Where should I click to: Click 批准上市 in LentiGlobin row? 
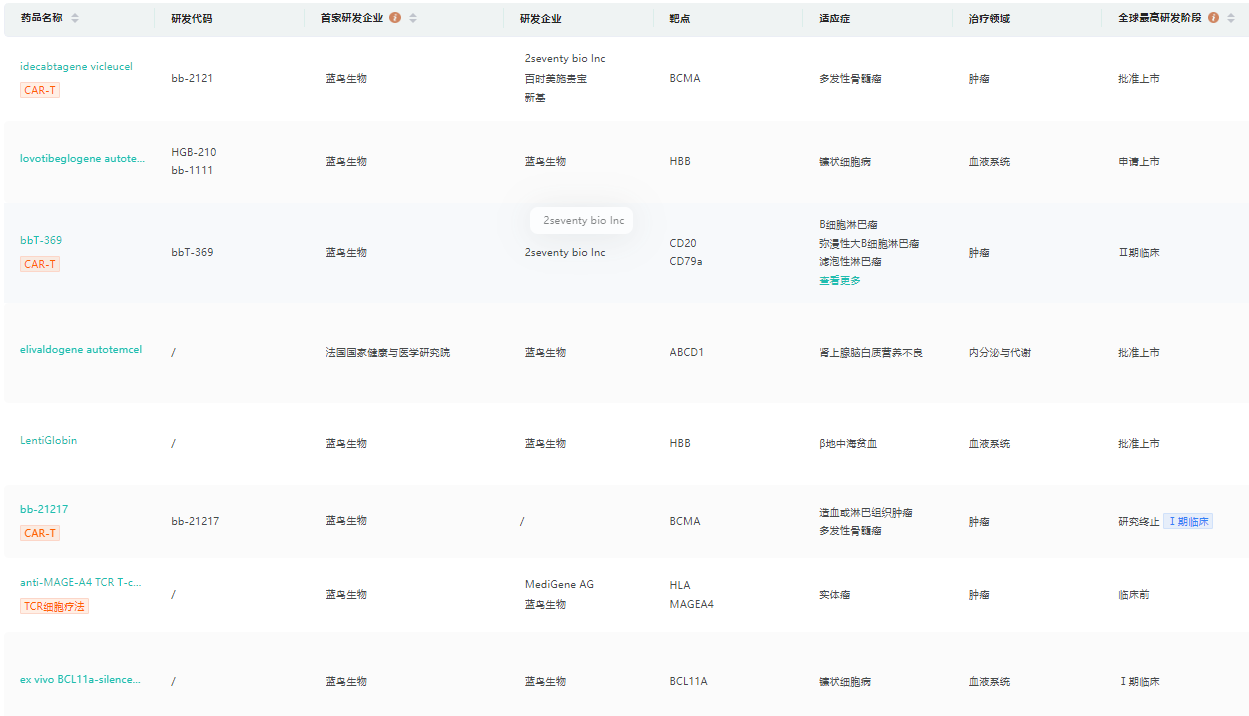[1139, 443]
